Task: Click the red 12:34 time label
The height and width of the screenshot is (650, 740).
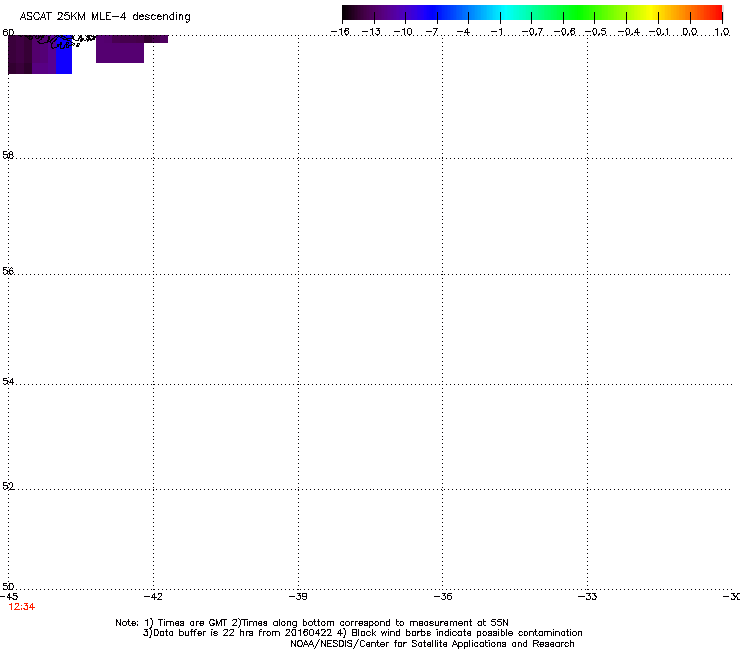Action: [x=22, y=607]
